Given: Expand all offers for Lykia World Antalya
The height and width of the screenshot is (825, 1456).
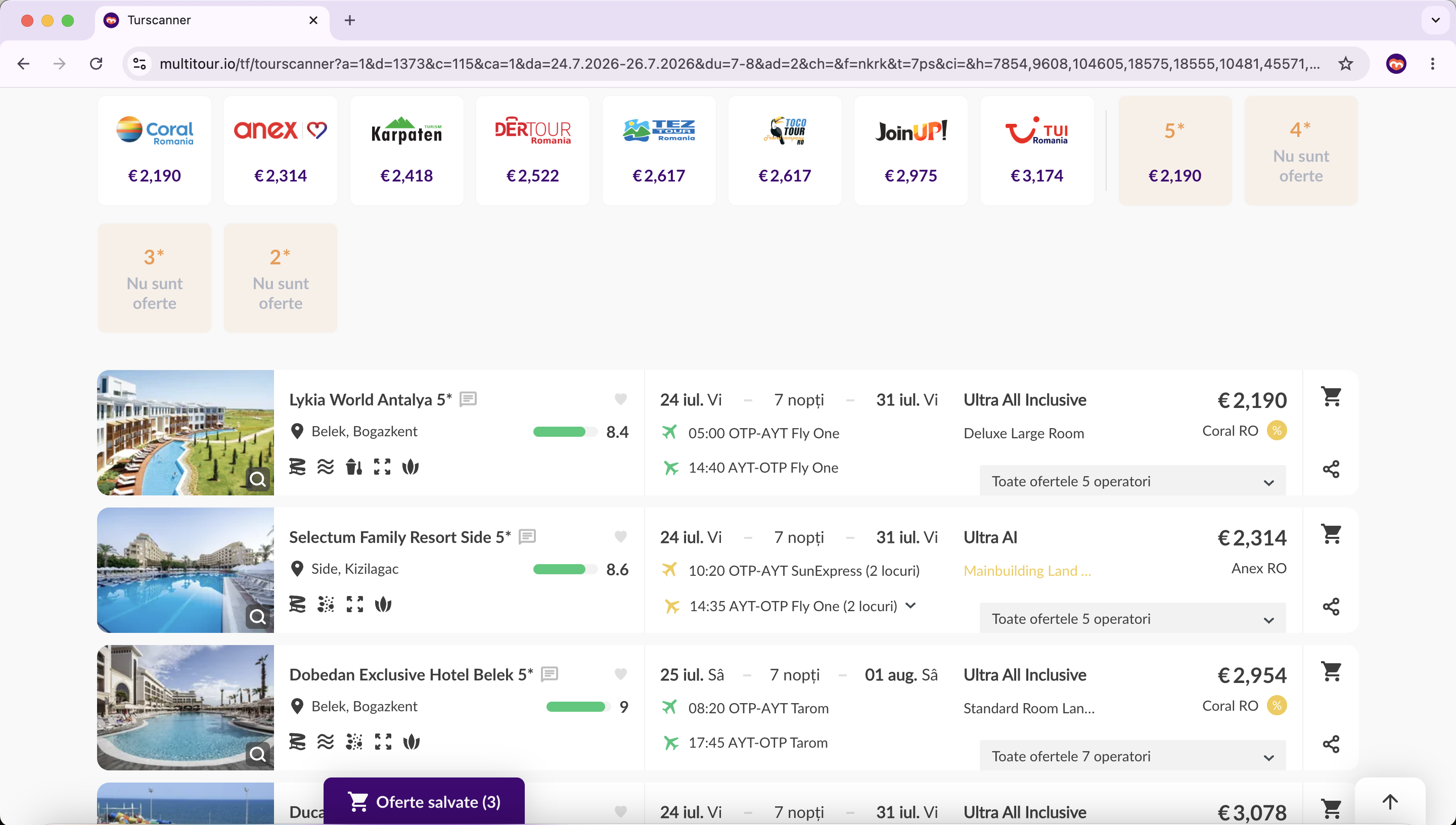Looking at the screenshot, I should tap(1132, 481).
